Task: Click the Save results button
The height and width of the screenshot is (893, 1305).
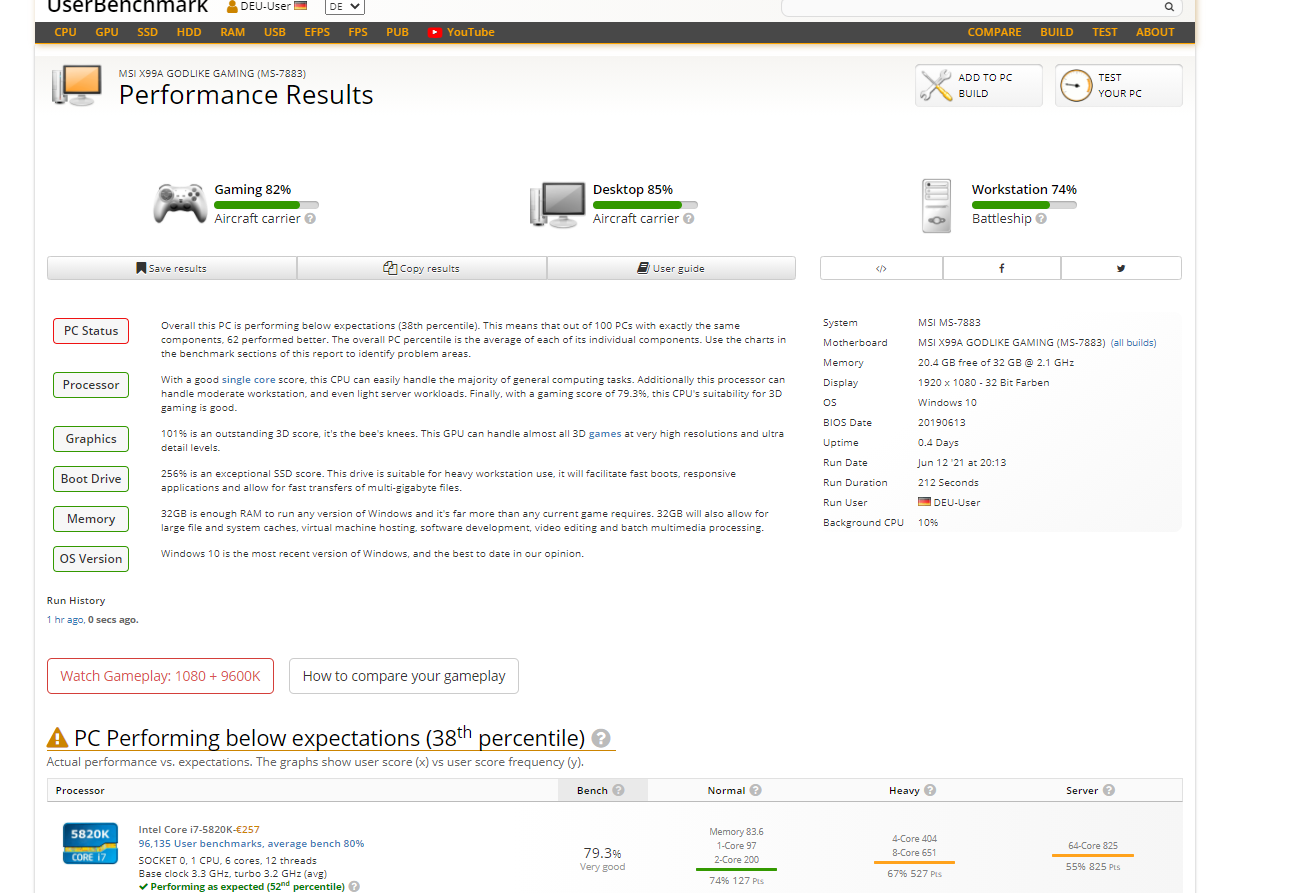Action: (172, 268)
